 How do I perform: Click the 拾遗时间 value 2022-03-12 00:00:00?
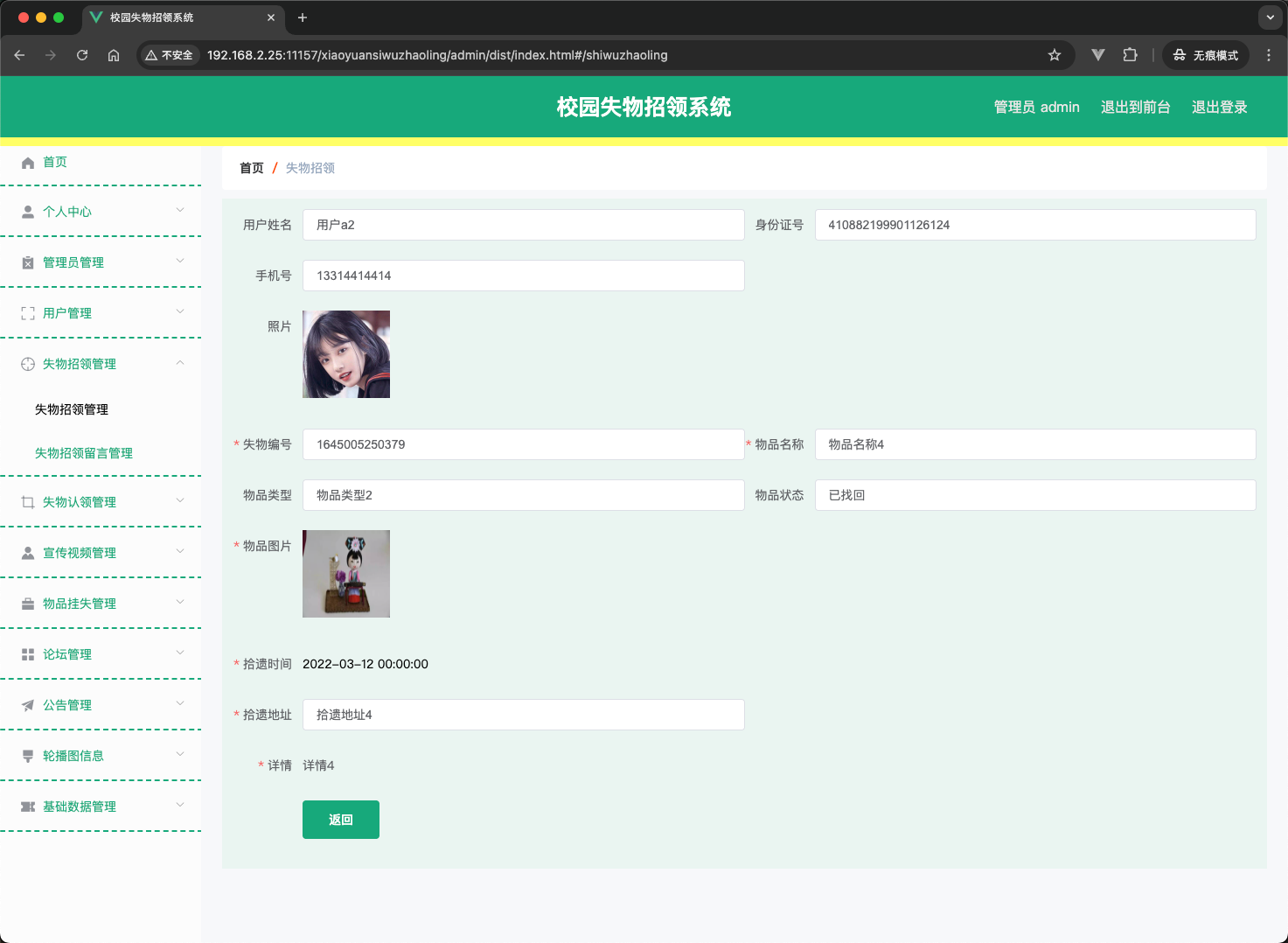366,664
